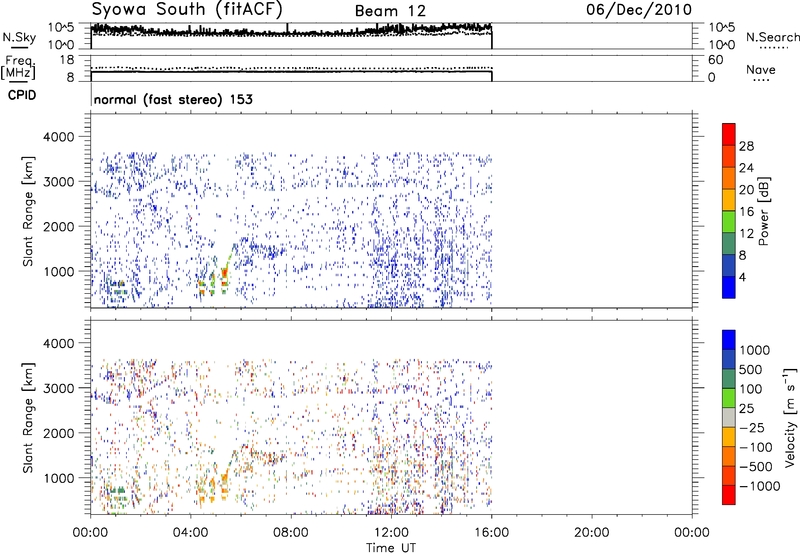800x554 pixels.
Task: Click the 'N.Search' legend label
Action: tap(772, 37)
